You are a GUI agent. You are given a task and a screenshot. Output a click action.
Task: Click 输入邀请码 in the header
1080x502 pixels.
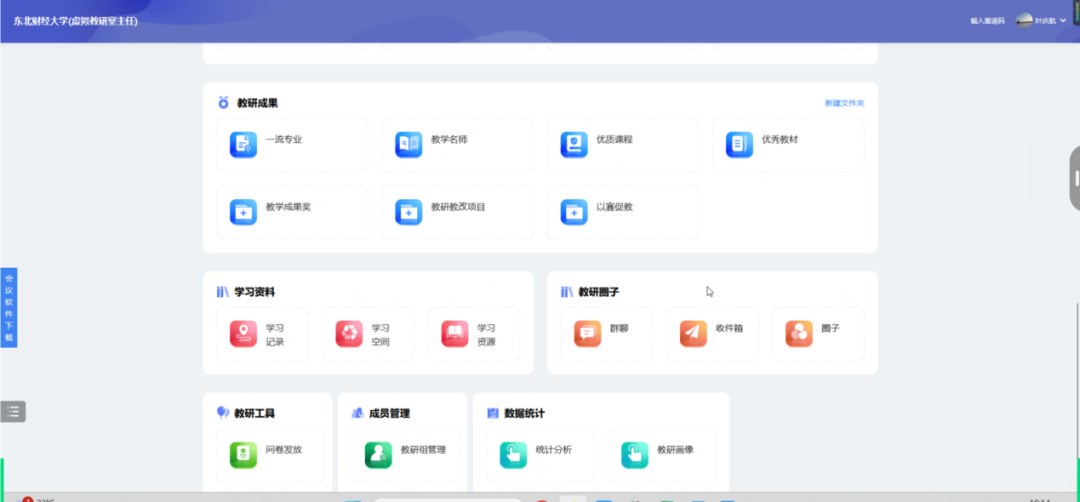point(986,20)
